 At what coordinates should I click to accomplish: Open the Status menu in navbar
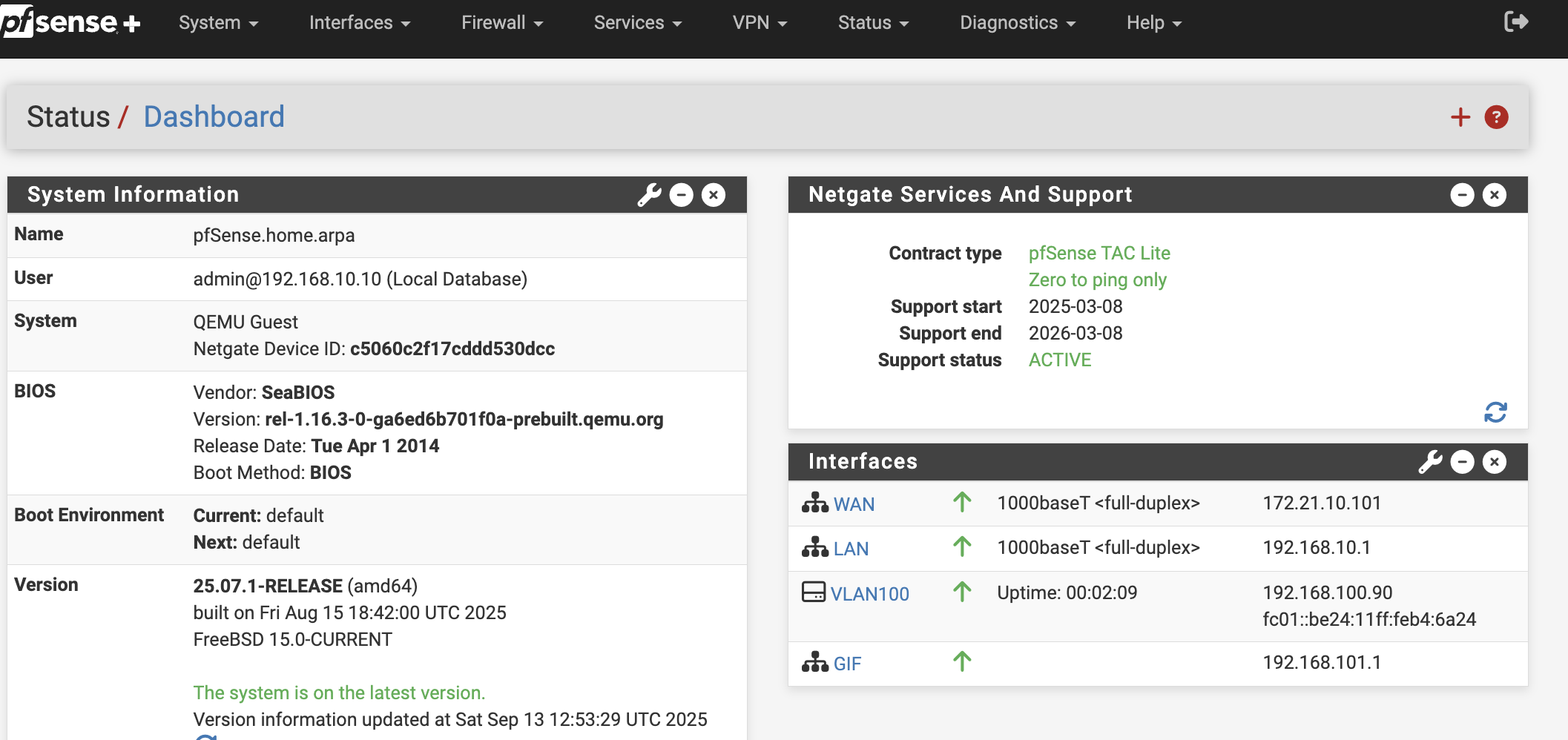[x=873, y=23]
